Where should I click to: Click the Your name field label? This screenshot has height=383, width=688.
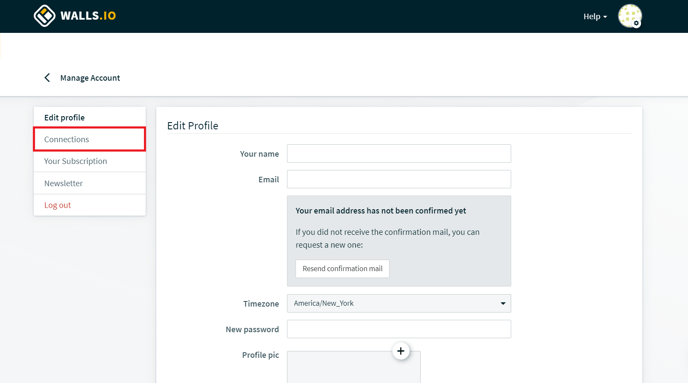tap(259, 154)
